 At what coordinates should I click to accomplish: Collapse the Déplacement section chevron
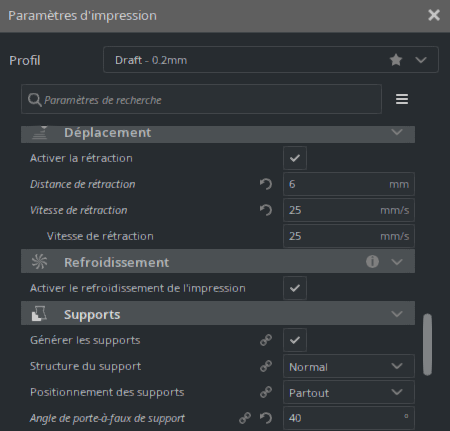tap(397, 132)
